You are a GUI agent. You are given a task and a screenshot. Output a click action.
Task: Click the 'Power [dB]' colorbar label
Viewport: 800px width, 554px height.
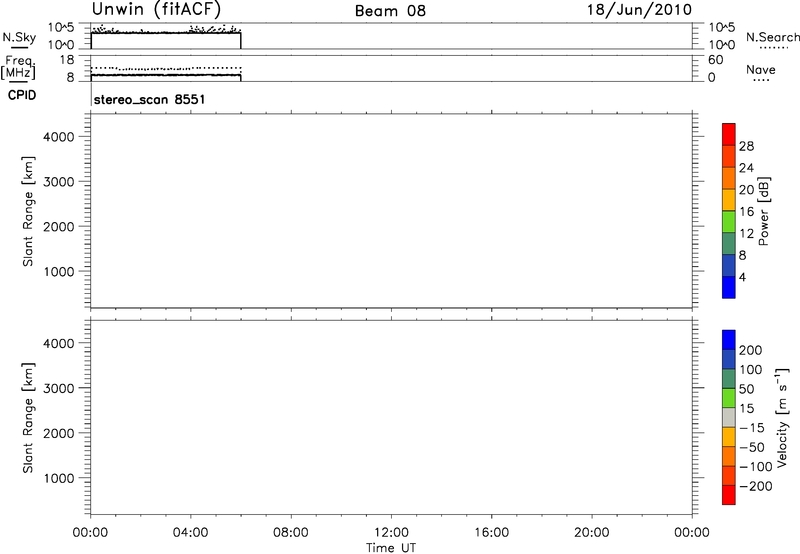(x=764, y=211)
